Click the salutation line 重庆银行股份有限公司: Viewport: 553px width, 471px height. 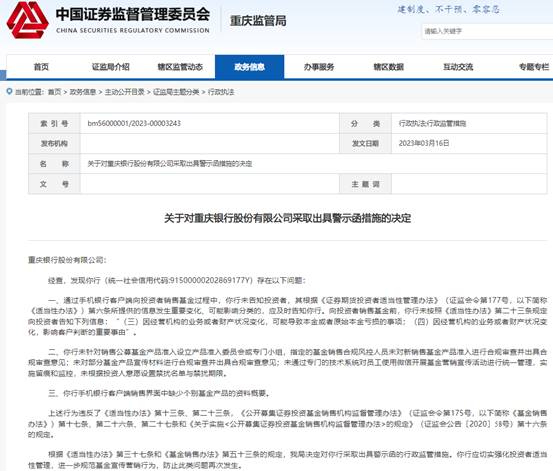(x=67, y=260)
